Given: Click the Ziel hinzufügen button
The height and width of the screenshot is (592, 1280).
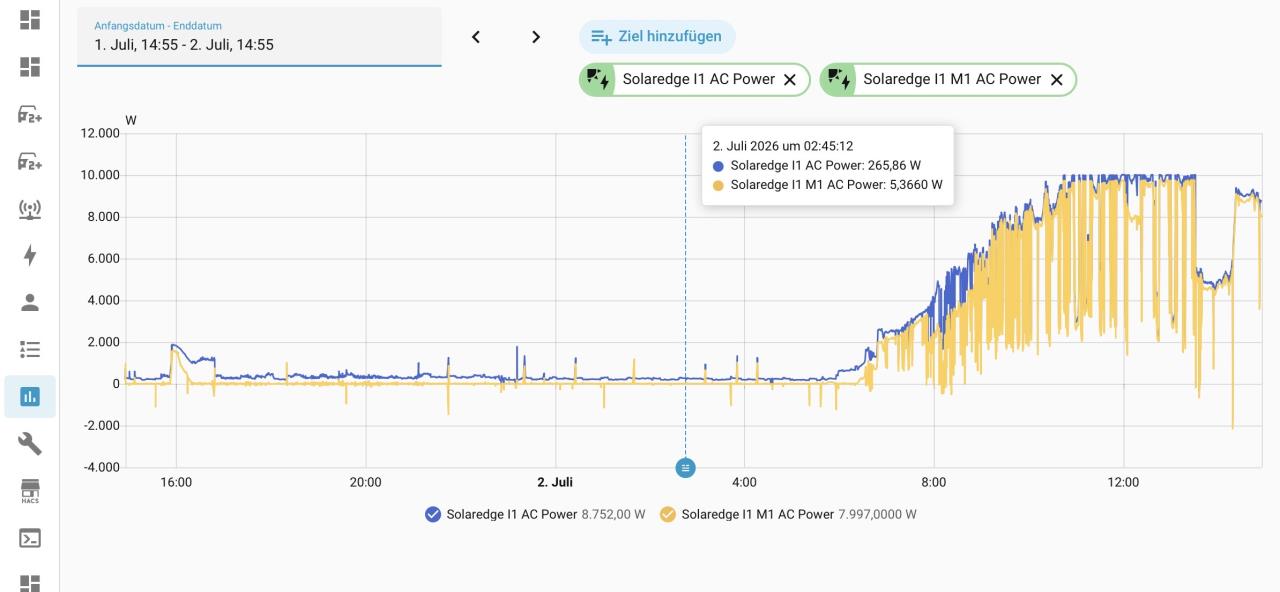Looking at the screenshot, I should click(657, 37).
